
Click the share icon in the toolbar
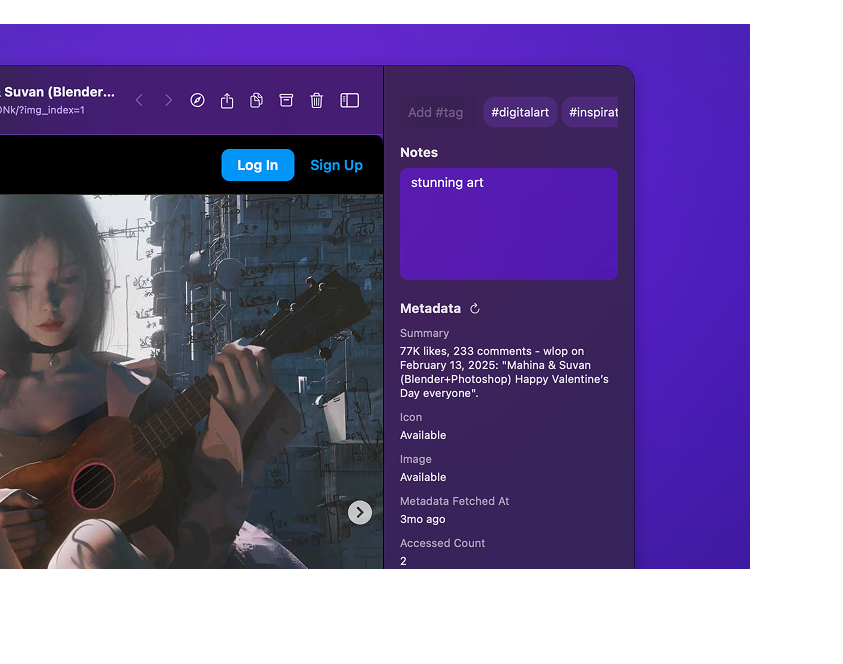(x=227, y=101)
